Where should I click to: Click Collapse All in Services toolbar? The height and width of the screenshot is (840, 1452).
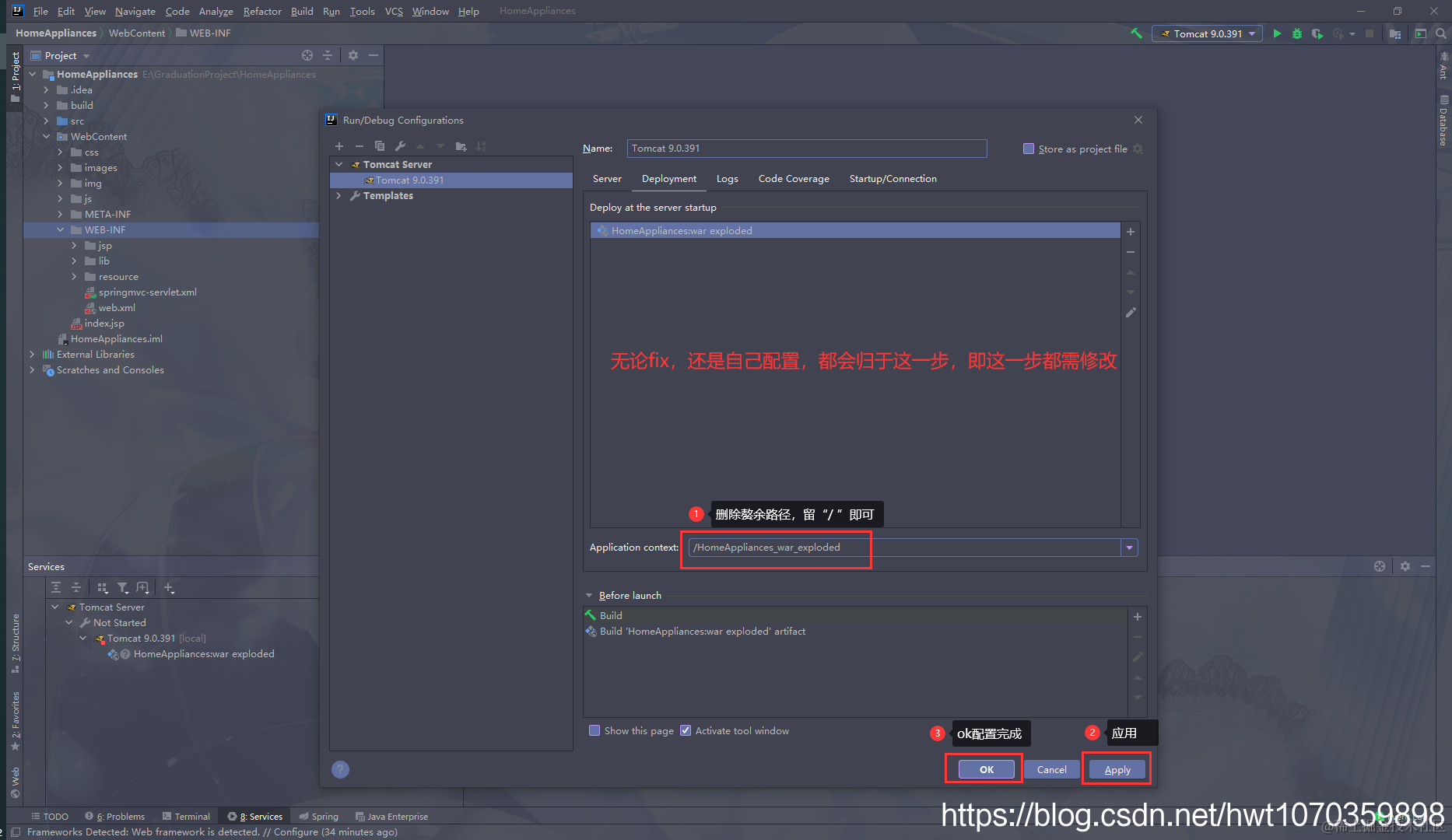[76, 588]
